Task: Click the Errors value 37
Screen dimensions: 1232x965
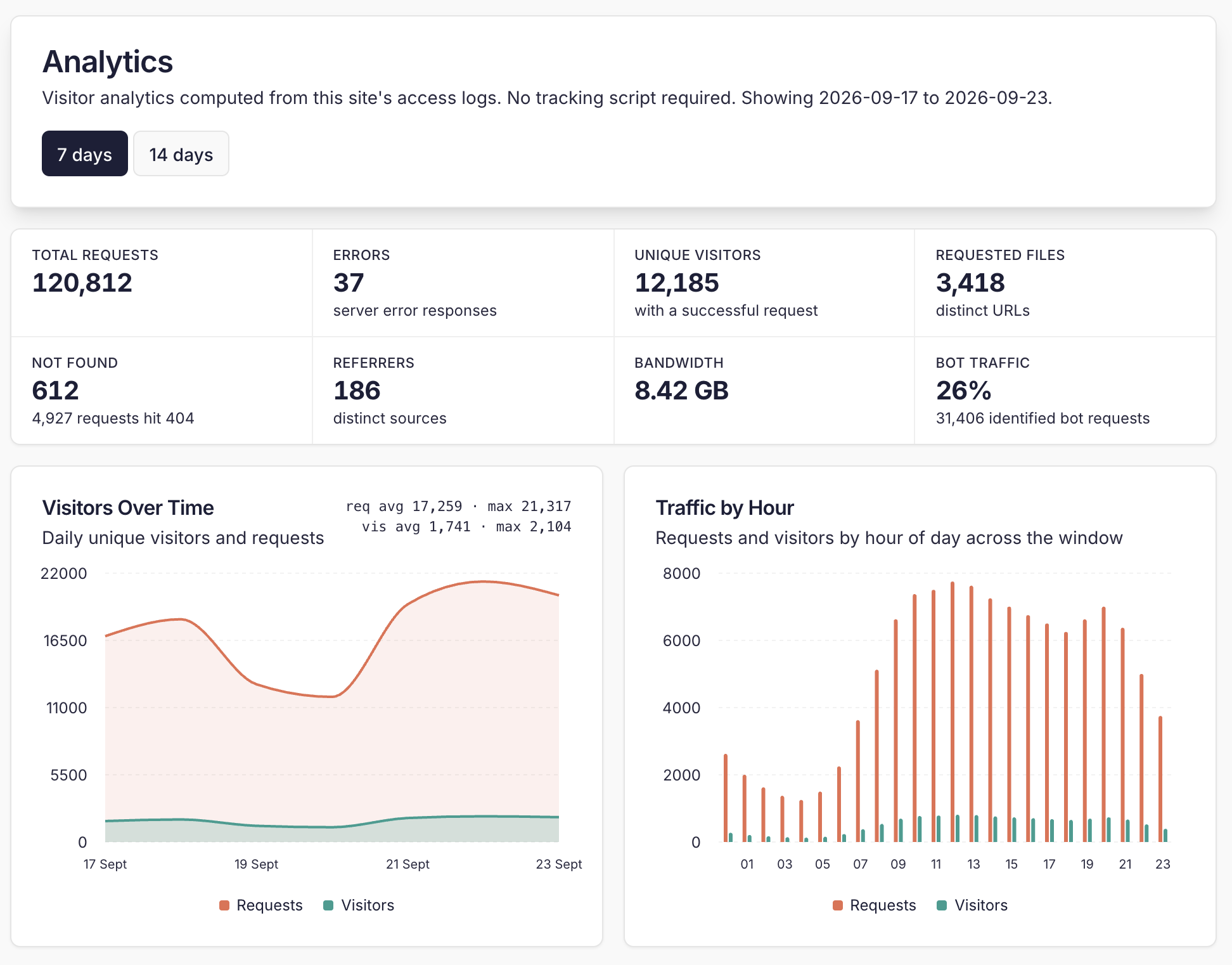Action: 349,283
